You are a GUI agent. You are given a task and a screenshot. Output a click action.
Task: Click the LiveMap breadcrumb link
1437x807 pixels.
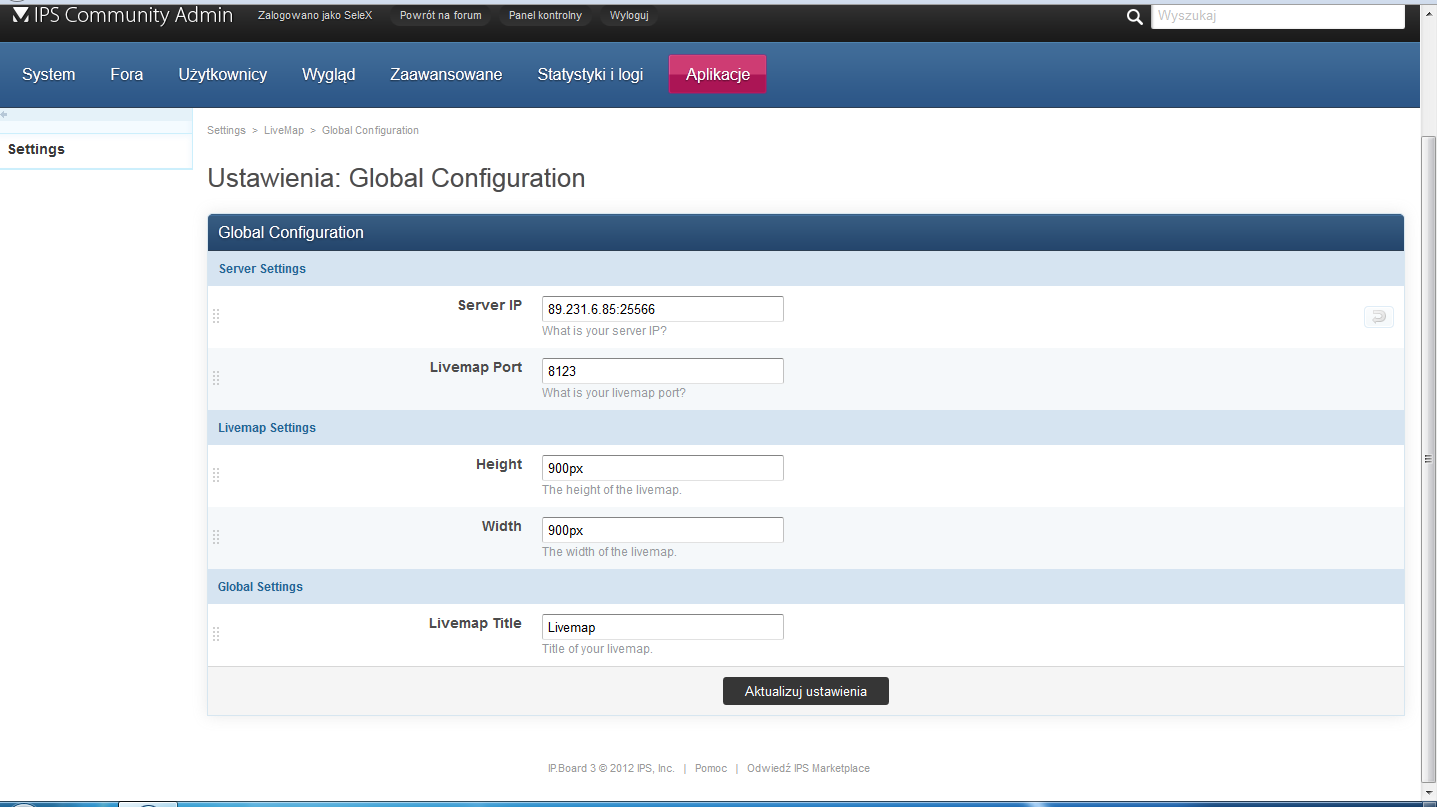point(284,131)
